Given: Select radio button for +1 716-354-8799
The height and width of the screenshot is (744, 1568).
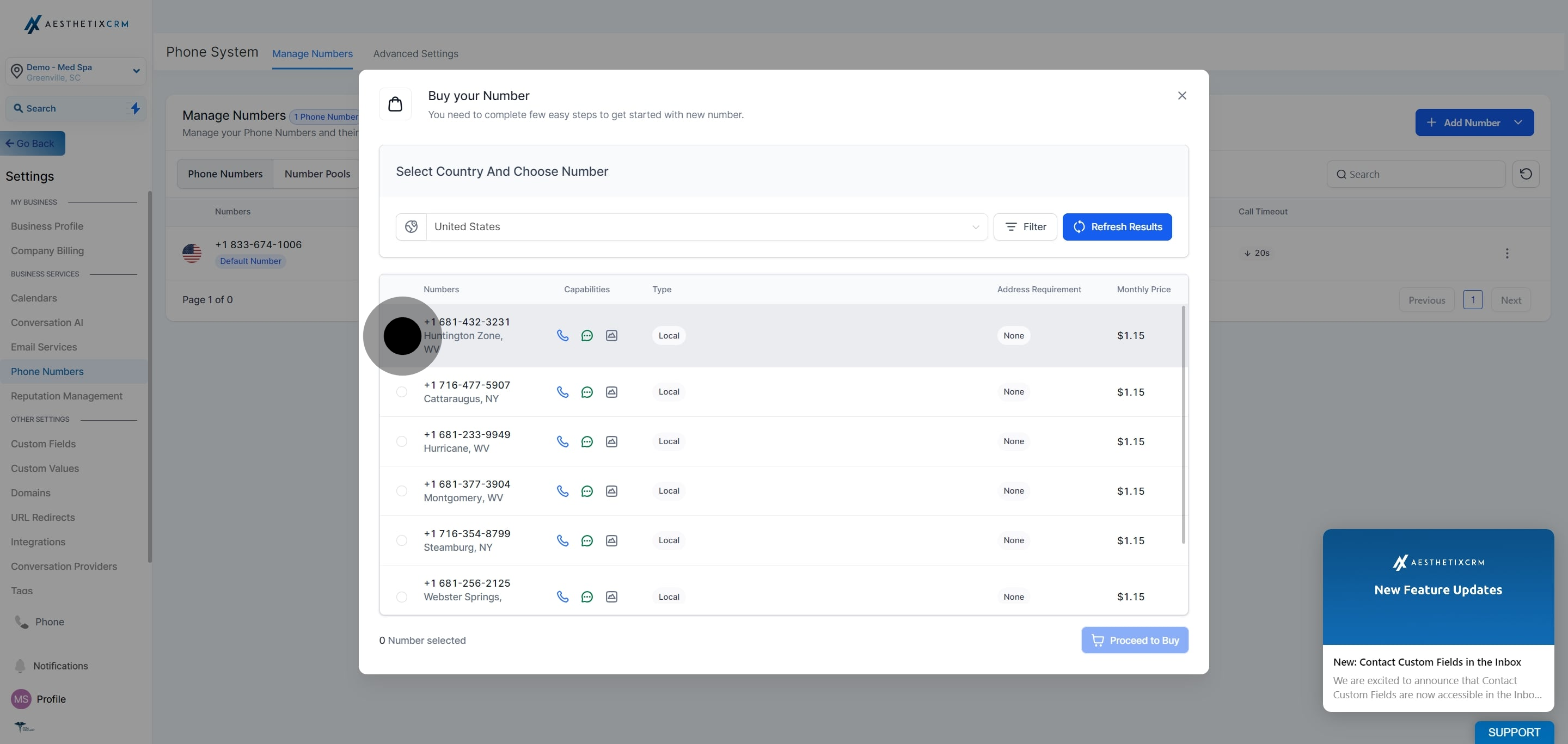Looking at the screenshot, I should click(402, 540).
